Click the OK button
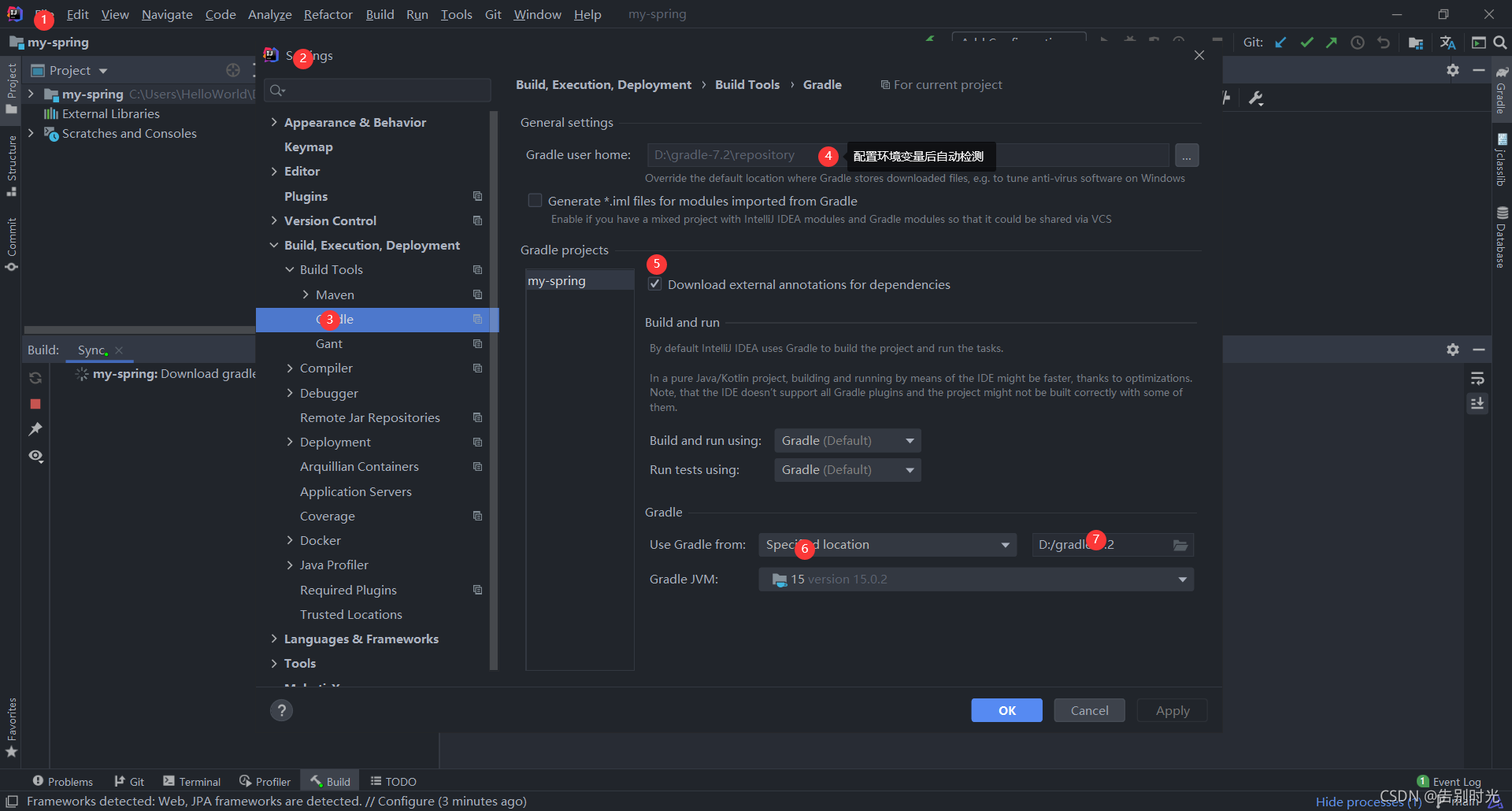1512x811 pixels. click(1006, 710)
